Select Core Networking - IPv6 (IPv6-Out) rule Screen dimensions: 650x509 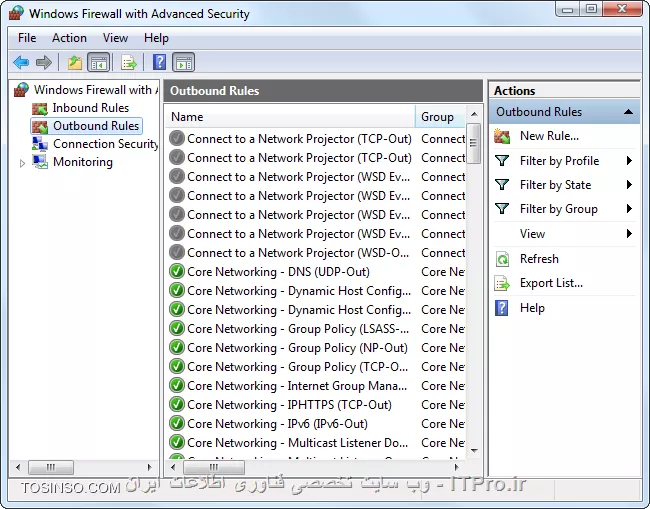tap(277, 424)
